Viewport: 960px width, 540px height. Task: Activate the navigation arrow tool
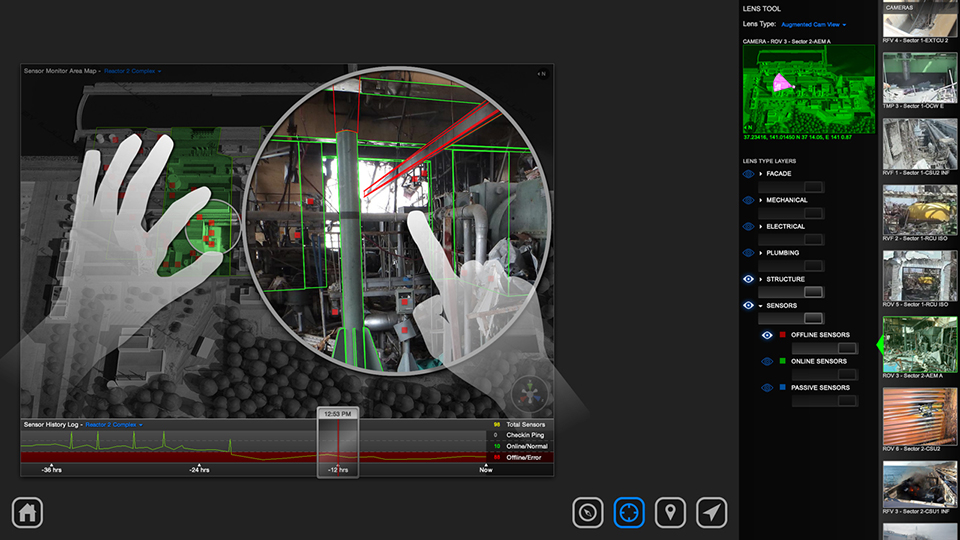coord(711,512)
